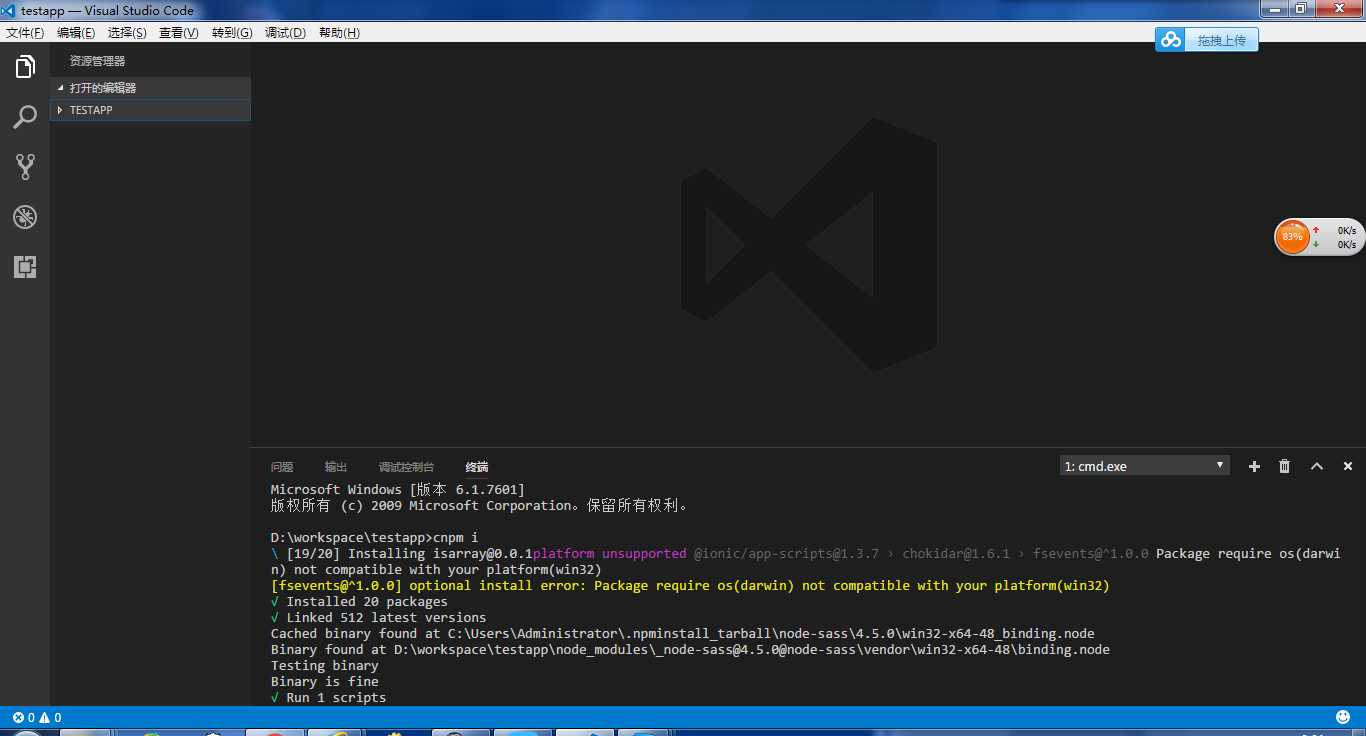Screen dimensions: 1366x736
Task: Open the 查看(V) menu
Action: [179, 32]
